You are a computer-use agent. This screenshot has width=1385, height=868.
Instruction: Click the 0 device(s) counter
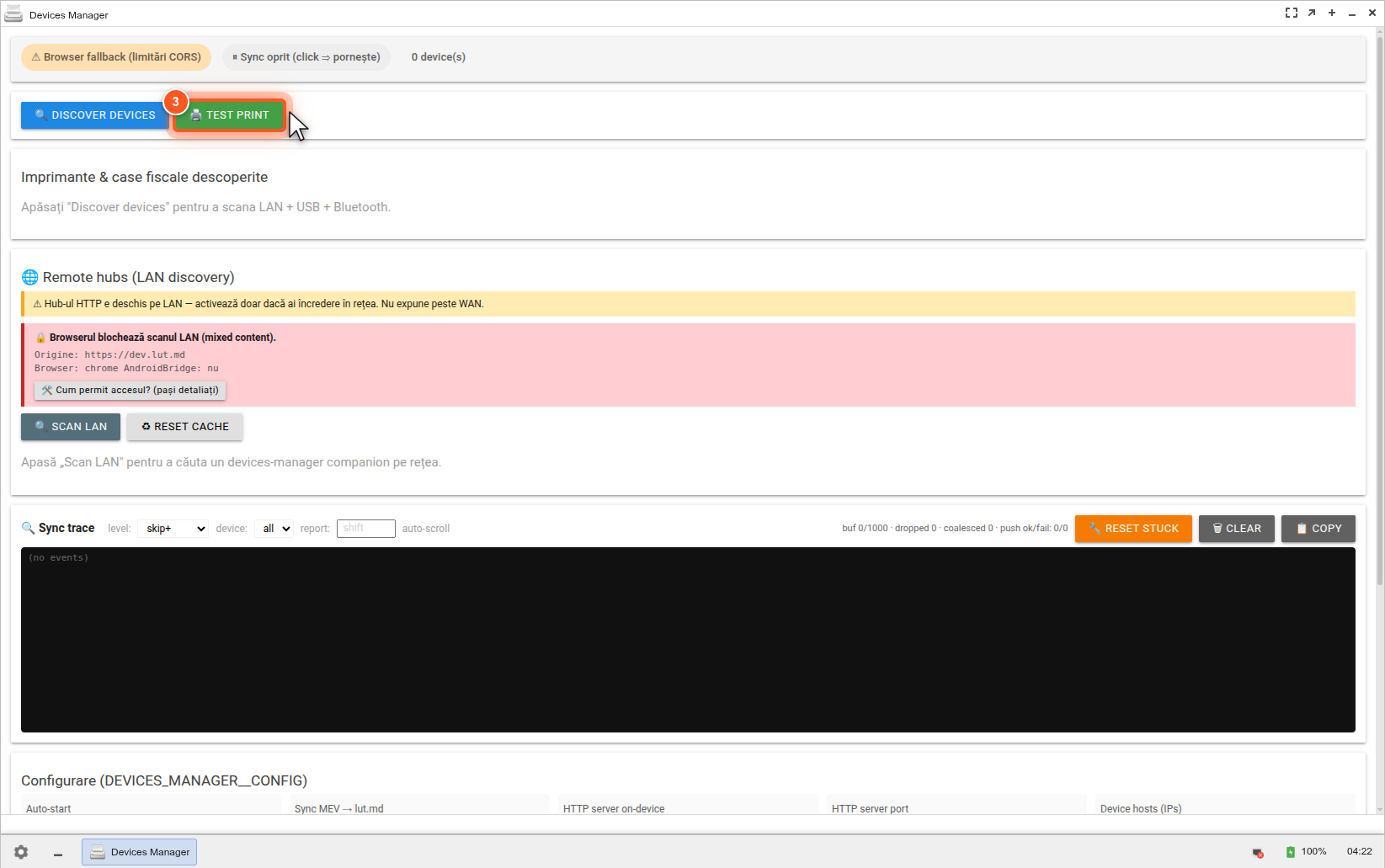(x=439, y=57)
